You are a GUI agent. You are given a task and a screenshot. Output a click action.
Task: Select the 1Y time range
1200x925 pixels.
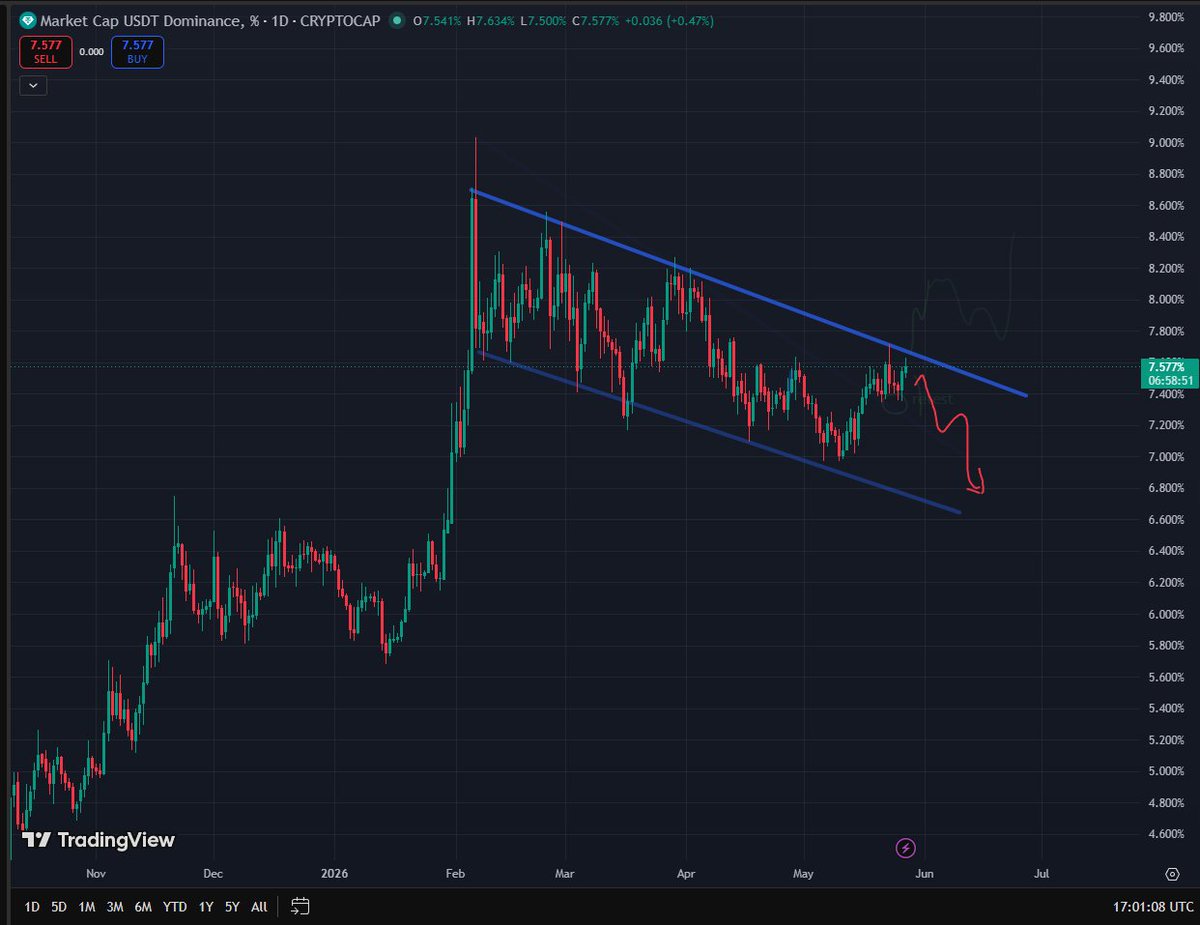[206, 907]
